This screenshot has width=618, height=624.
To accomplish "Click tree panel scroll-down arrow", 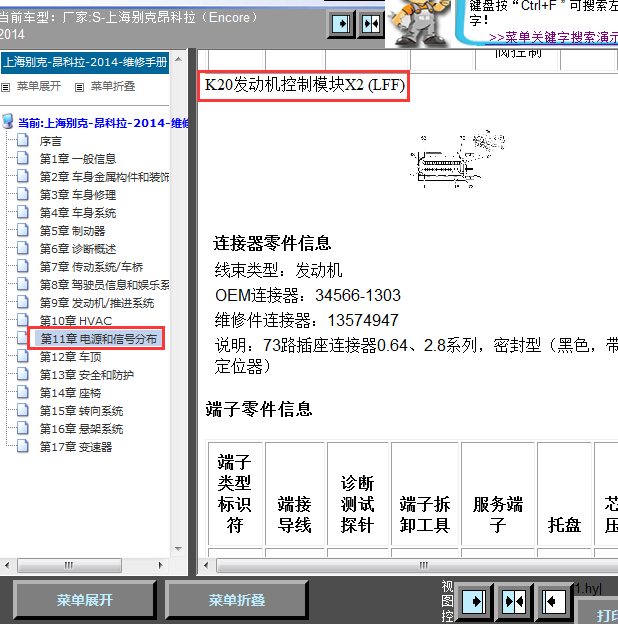I will pos(178,549).
